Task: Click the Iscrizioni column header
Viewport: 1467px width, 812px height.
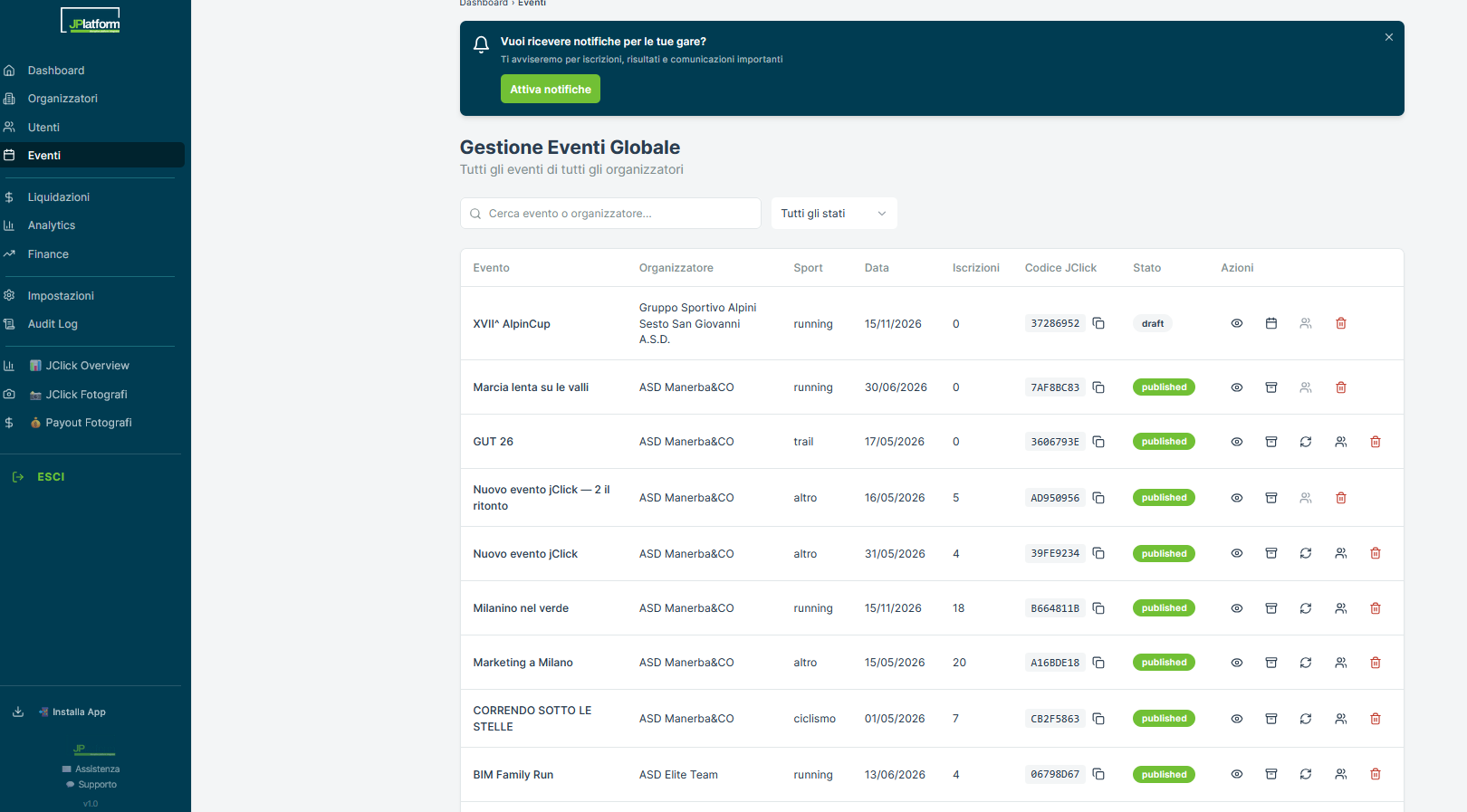Action: click(976, 268)
